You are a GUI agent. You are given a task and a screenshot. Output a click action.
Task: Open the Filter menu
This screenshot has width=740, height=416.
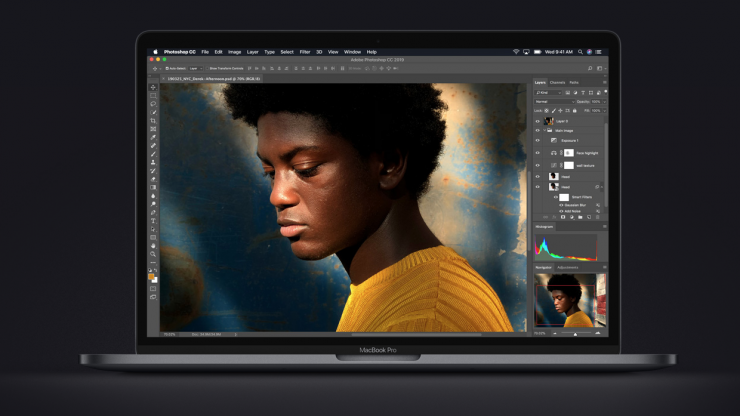point(304,51)
